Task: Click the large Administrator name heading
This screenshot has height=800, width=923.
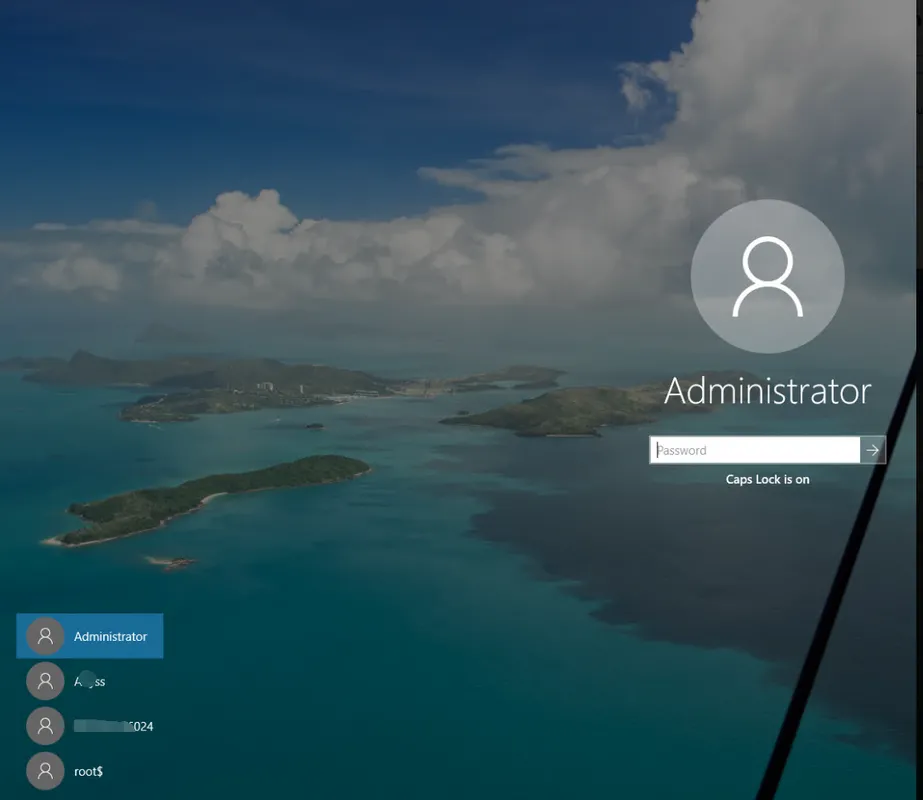Action: click(767, 391)
